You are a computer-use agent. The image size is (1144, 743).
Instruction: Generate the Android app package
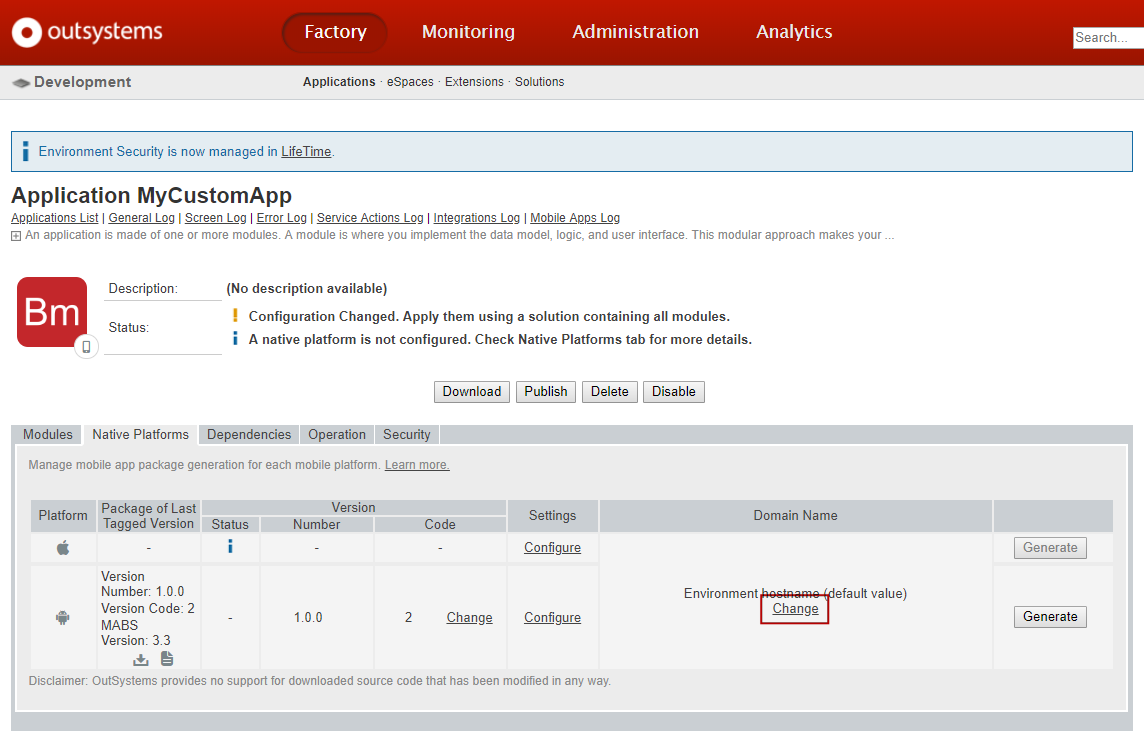coord(1050,617)
